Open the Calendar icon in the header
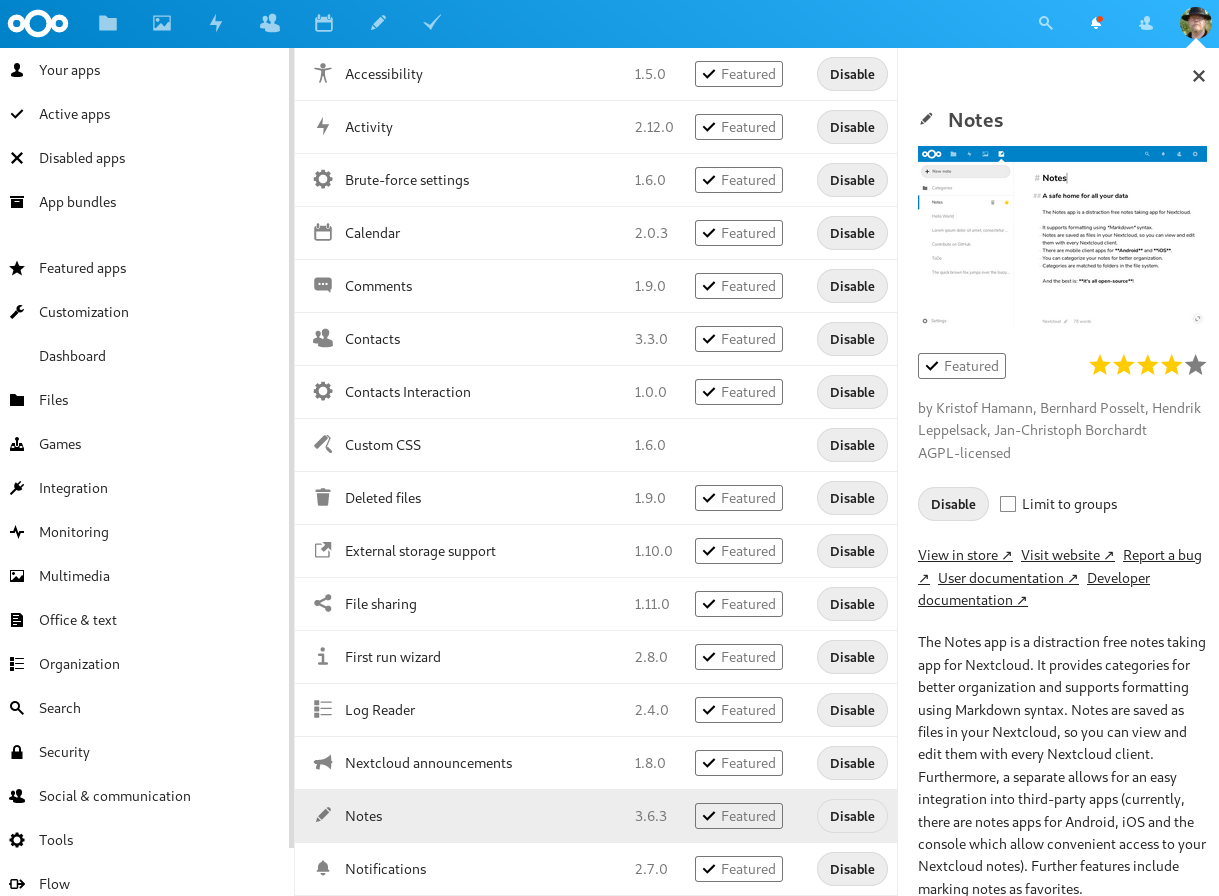This screenshot has height=896, width=1219. pos(324,23)
